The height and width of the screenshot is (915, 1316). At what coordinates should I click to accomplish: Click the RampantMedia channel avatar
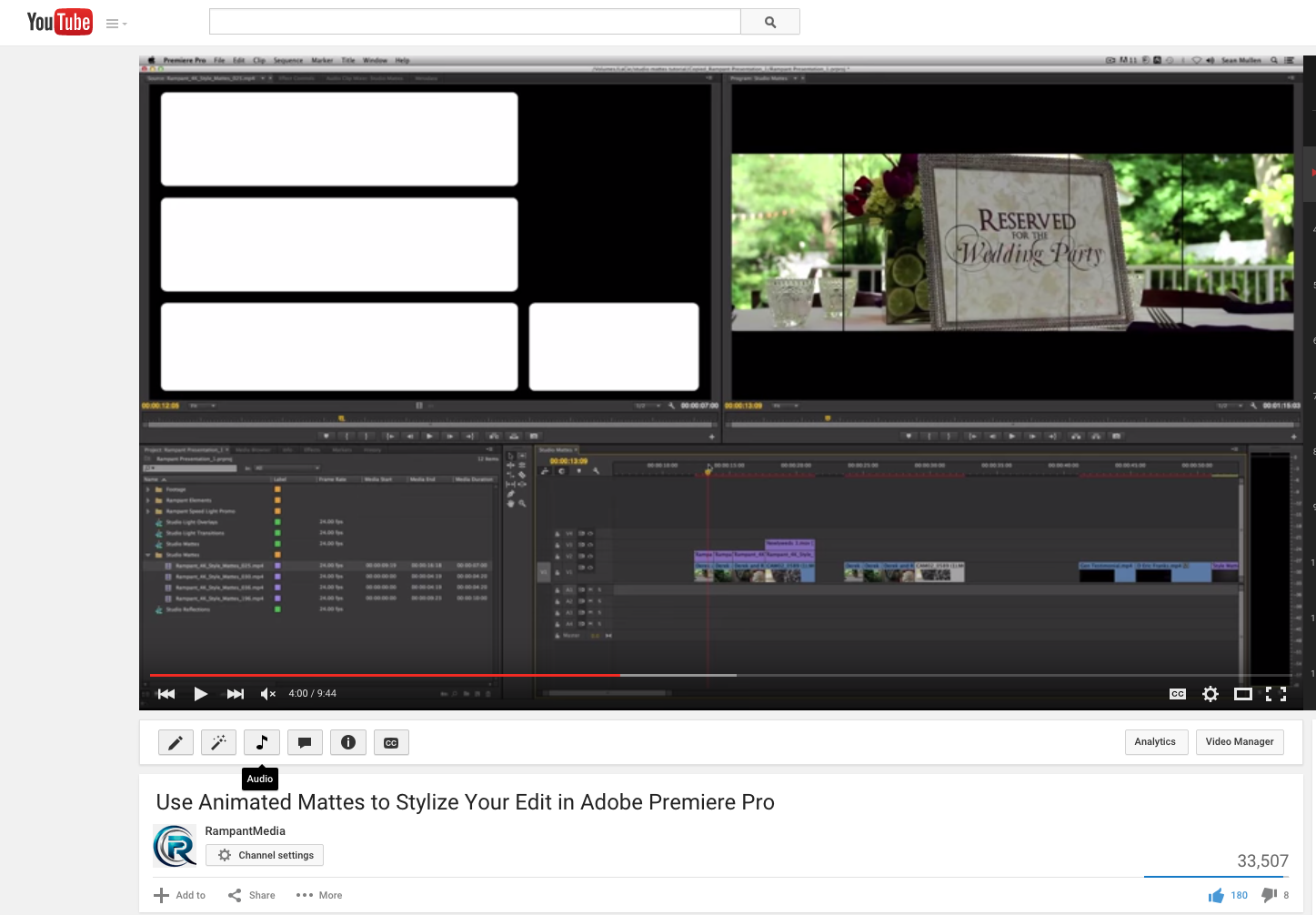175,846
